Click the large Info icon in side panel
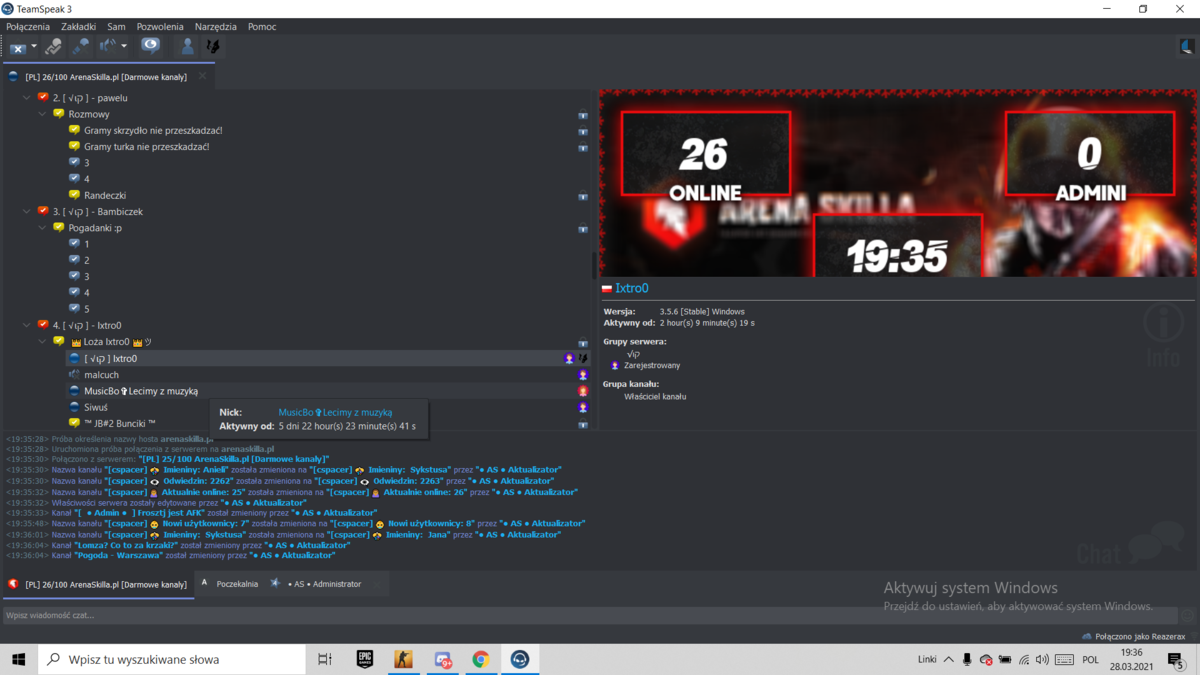The width and height of the screenshot is (1200, 675). tap(1163, 336)
